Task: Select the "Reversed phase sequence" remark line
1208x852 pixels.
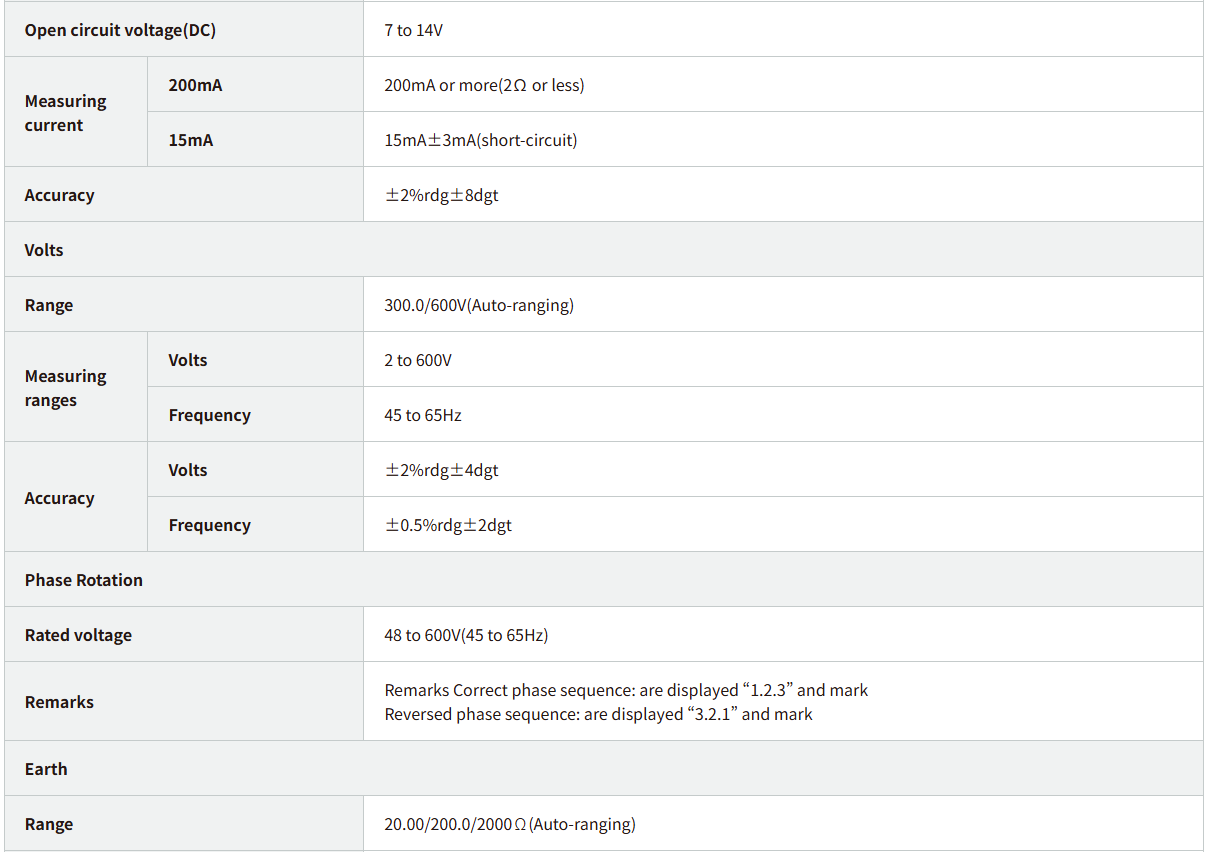Action: [598, 714]
